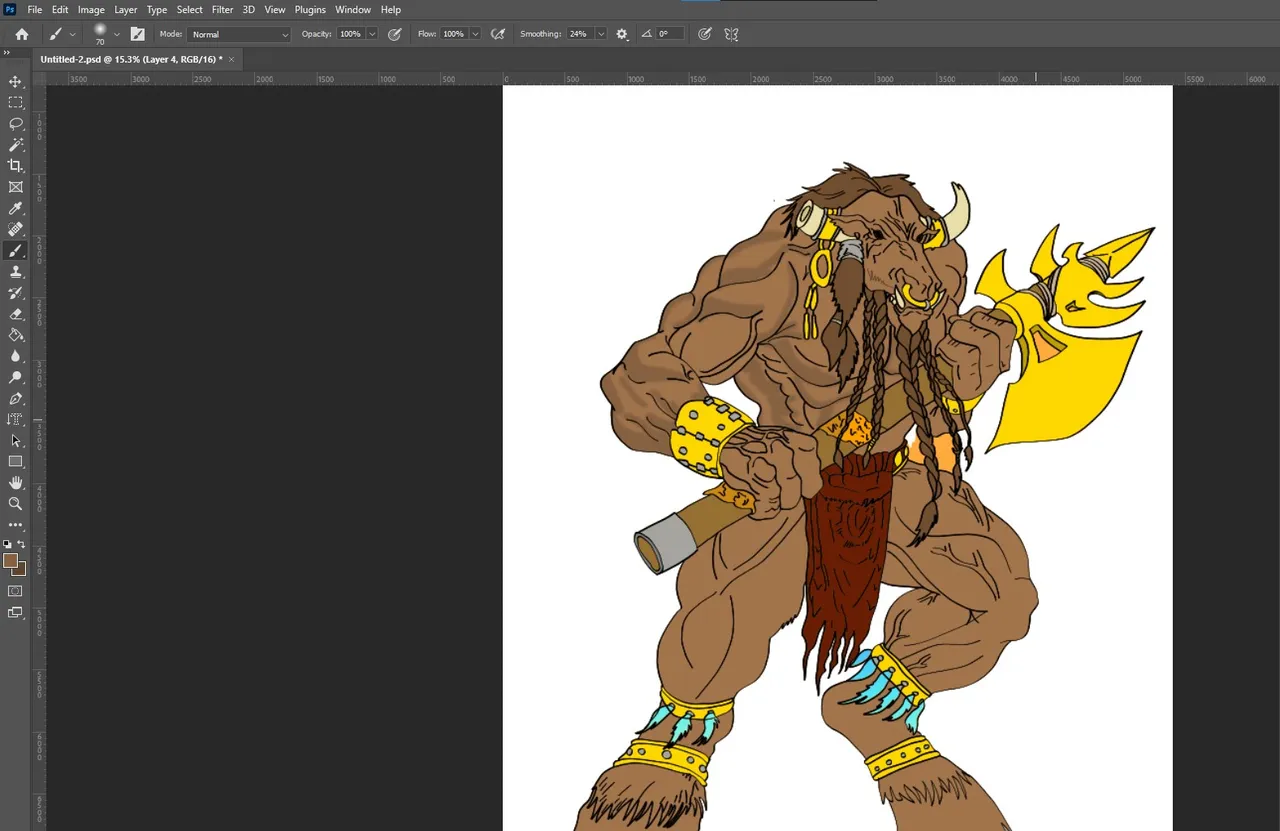Select the Move tool
This screenshot has width=1280, height=831.
click(x=15, y=81)
